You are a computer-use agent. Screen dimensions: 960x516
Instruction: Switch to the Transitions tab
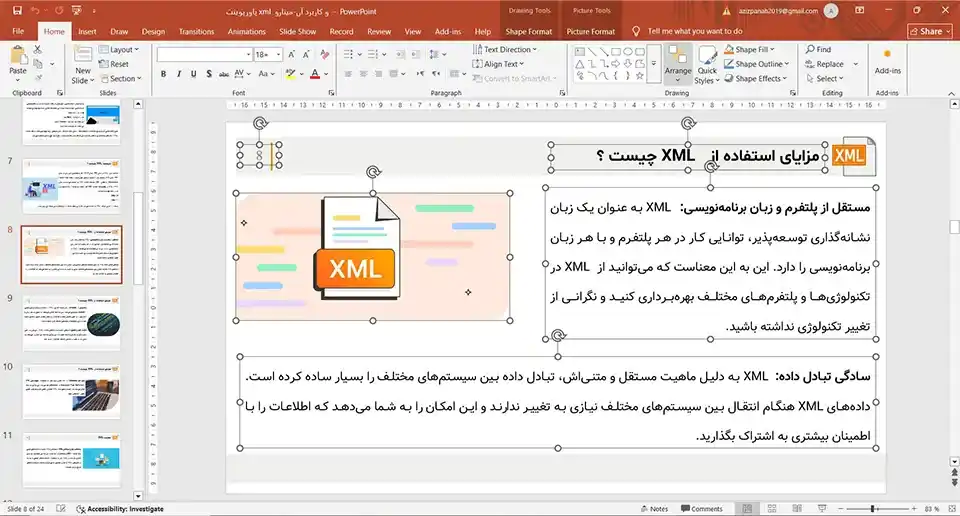197,31
